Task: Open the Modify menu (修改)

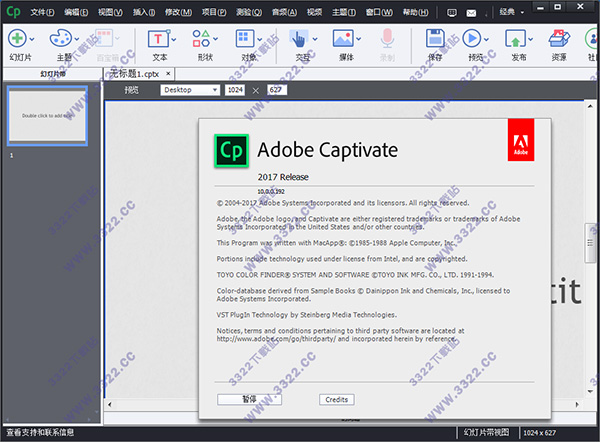Action: (178, 12)
